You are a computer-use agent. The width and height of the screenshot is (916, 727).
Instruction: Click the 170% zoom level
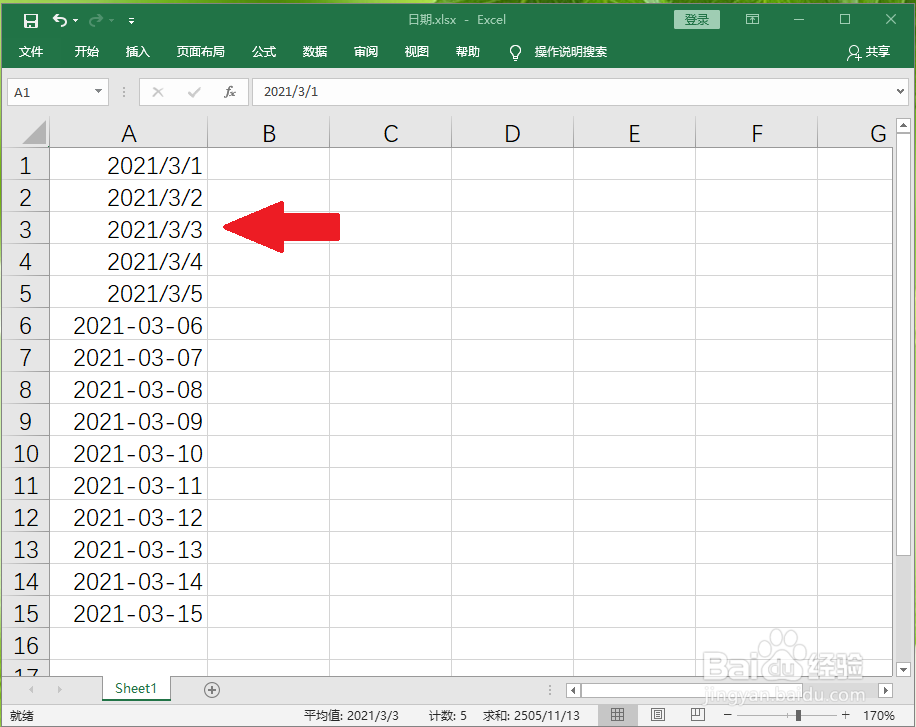coord(879,715)
